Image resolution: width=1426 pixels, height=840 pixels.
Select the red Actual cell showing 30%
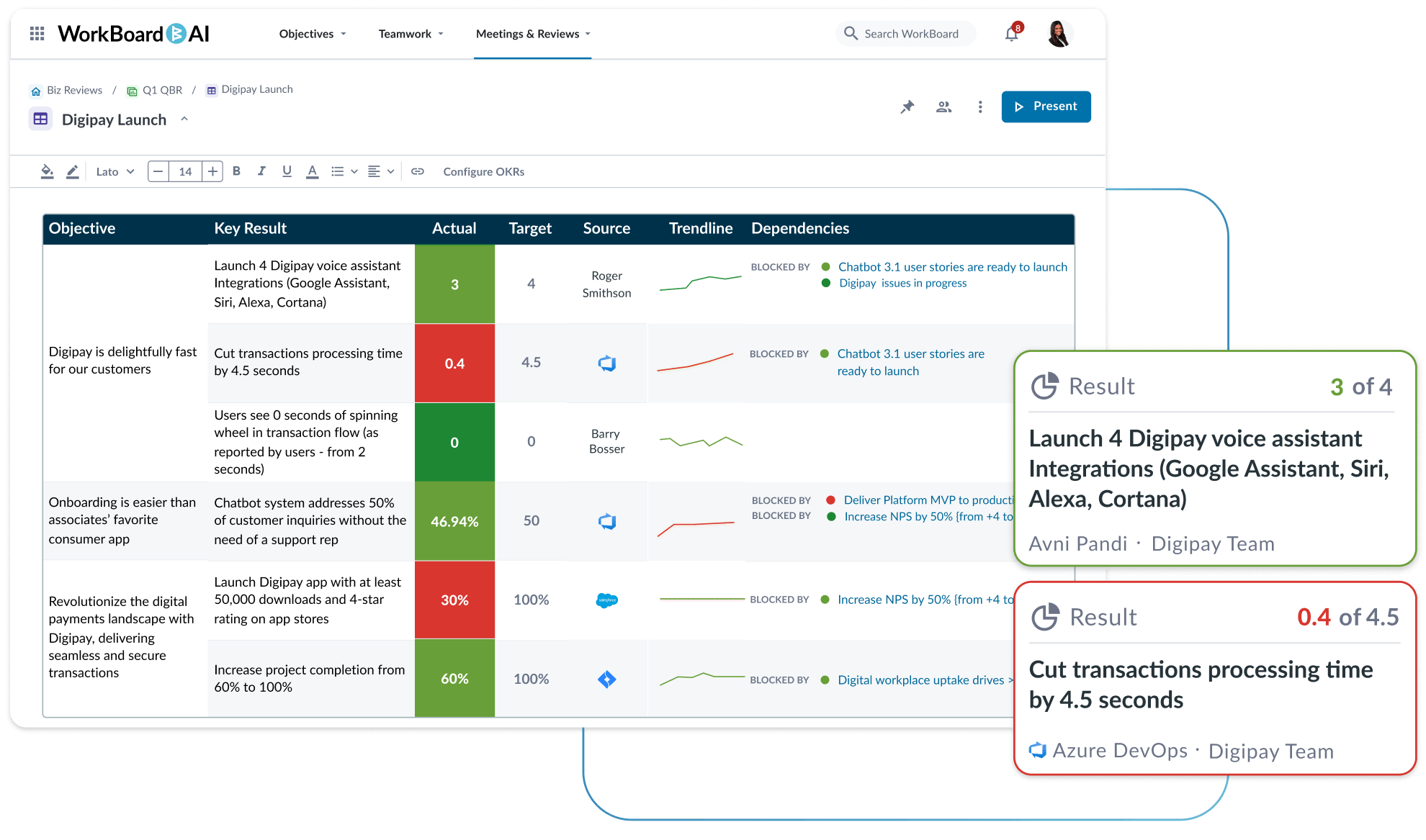click(454, 600)
